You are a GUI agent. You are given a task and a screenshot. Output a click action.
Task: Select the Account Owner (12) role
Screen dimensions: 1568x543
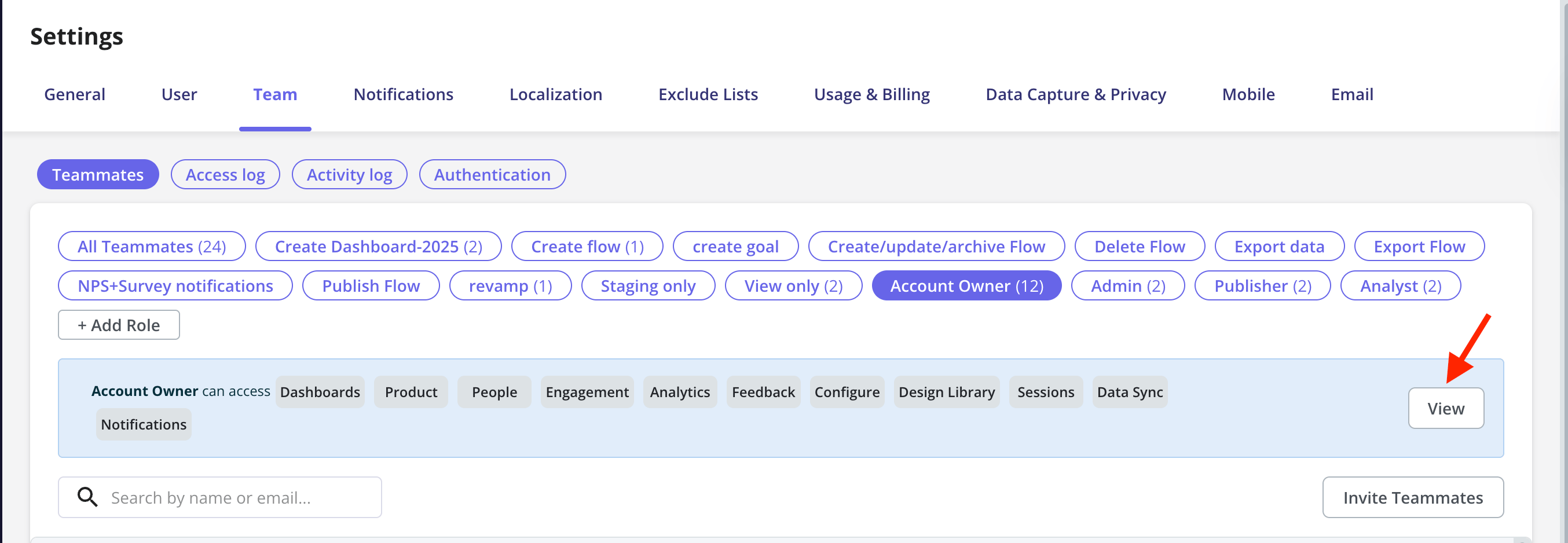[966, 285]
